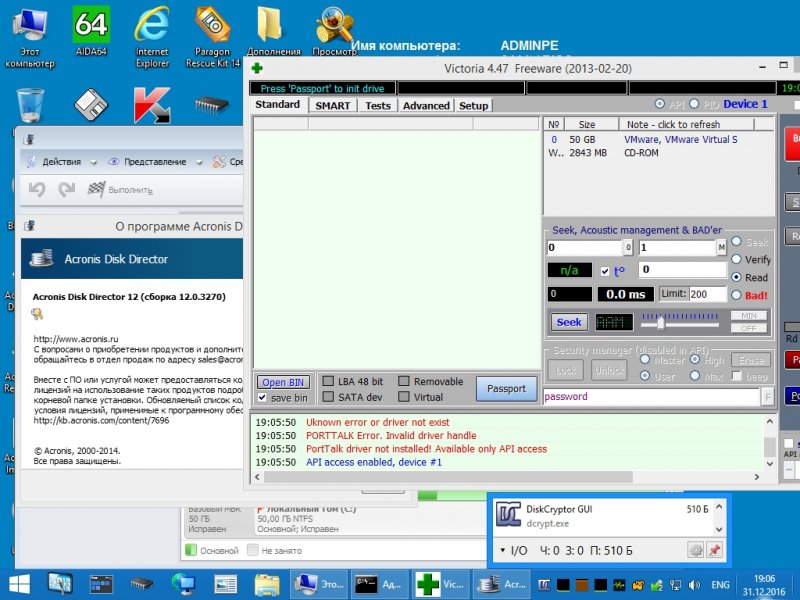Open the Windows Start button
Screen dimensions: 800x600
(x=19, y=584)
